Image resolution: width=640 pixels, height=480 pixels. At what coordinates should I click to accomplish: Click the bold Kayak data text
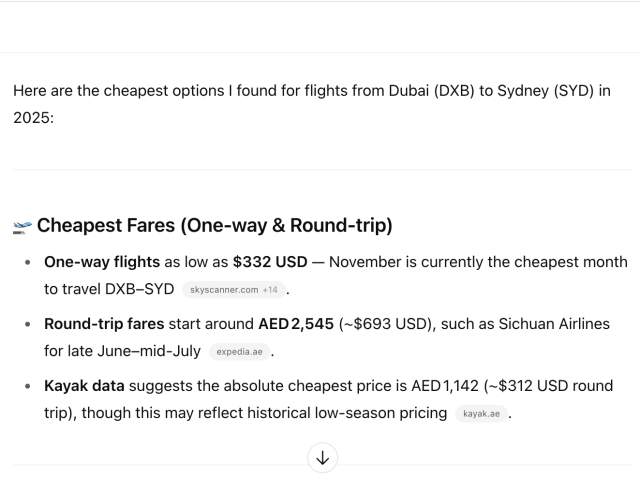tap(84, 386)
